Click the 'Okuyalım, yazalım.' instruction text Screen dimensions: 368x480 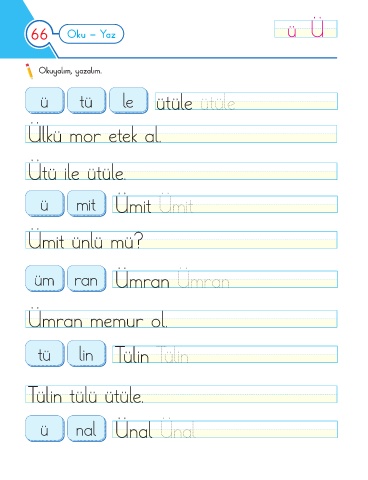(x=70, y=71)
